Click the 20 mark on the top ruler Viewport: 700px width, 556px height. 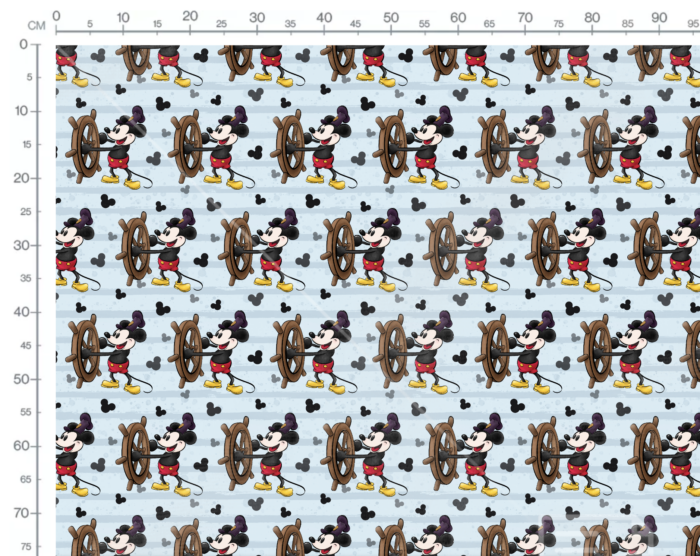[190, 16]
